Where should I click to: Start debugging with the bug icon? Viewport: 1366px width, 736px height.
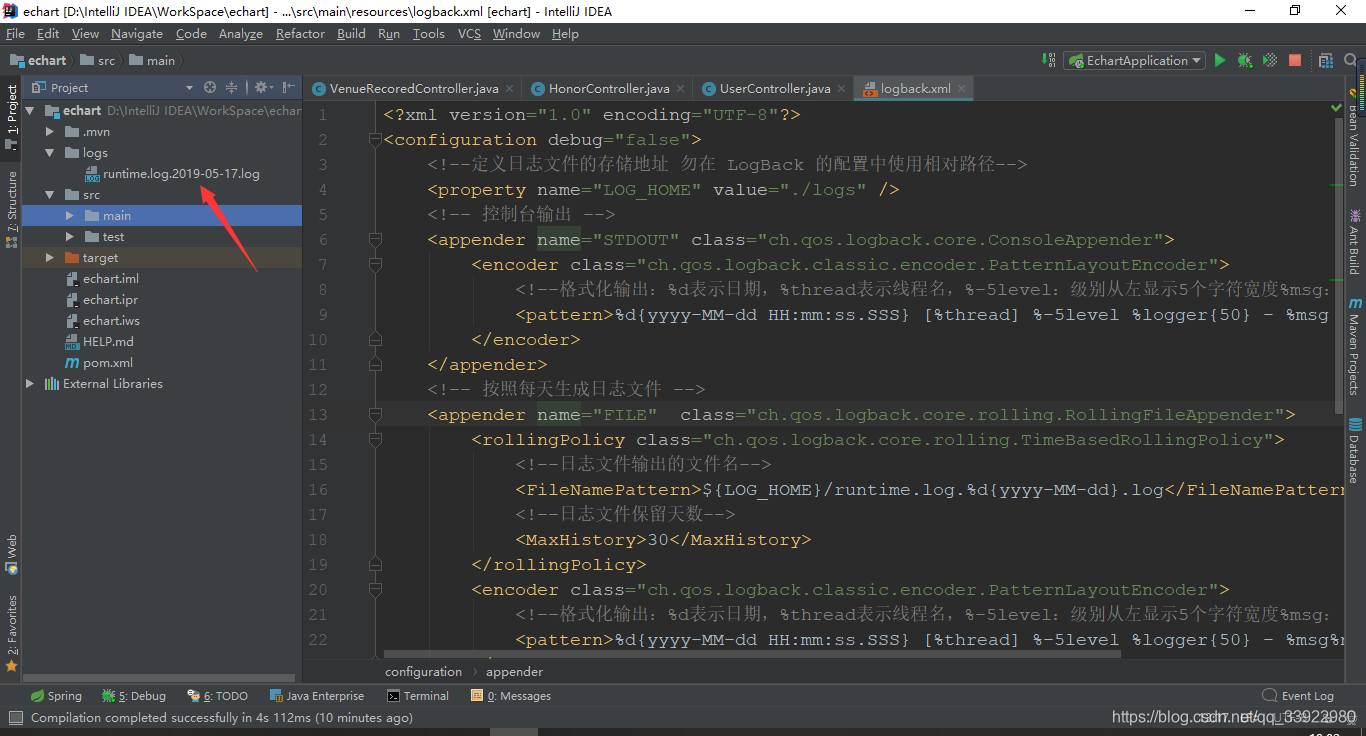pyautogui.click(x=1244, y=61)
